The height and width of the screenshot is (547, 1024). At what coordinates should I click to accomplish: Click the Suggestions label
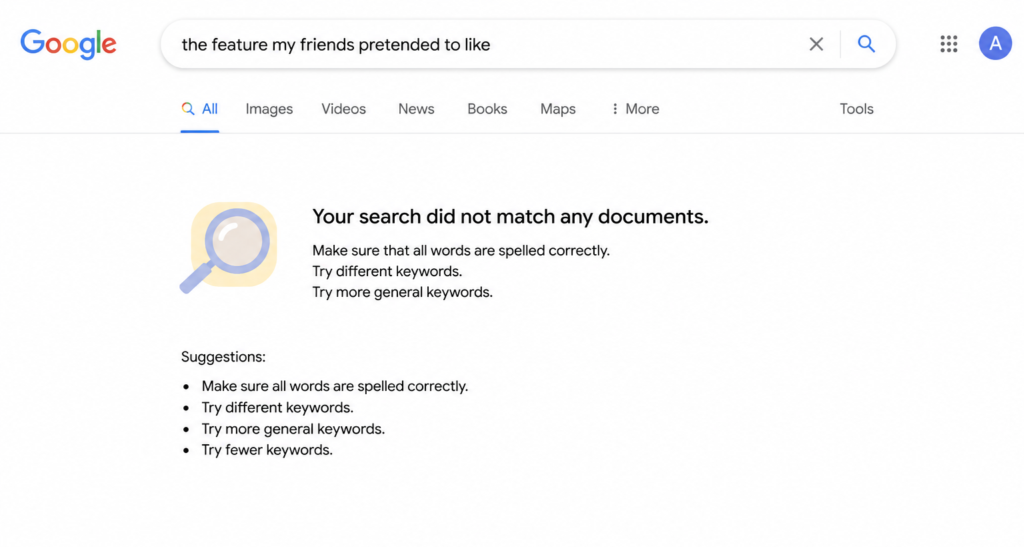coord(223,357)
